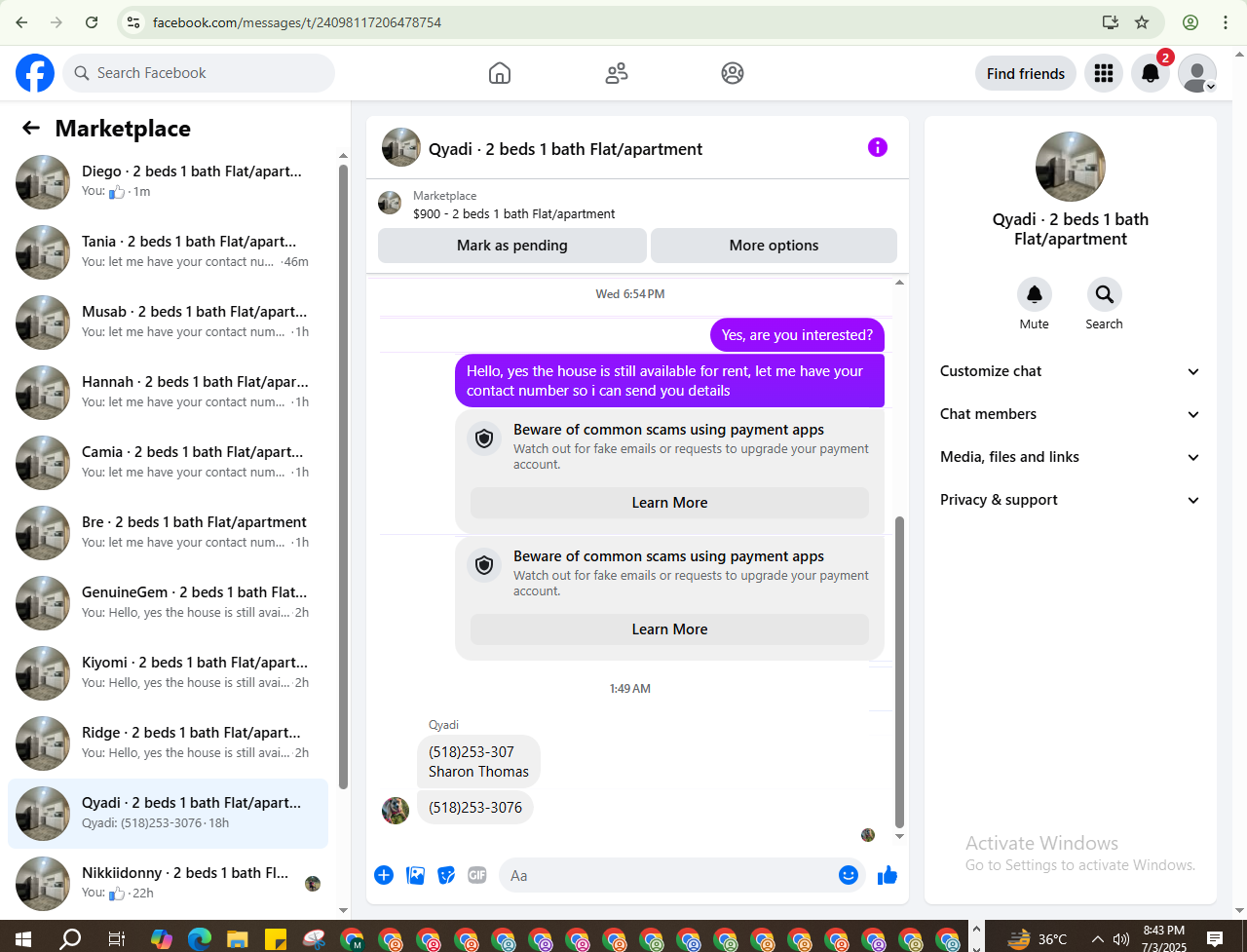Open the notifications bell
1247x952 pixels.
tap(1151, 73)
